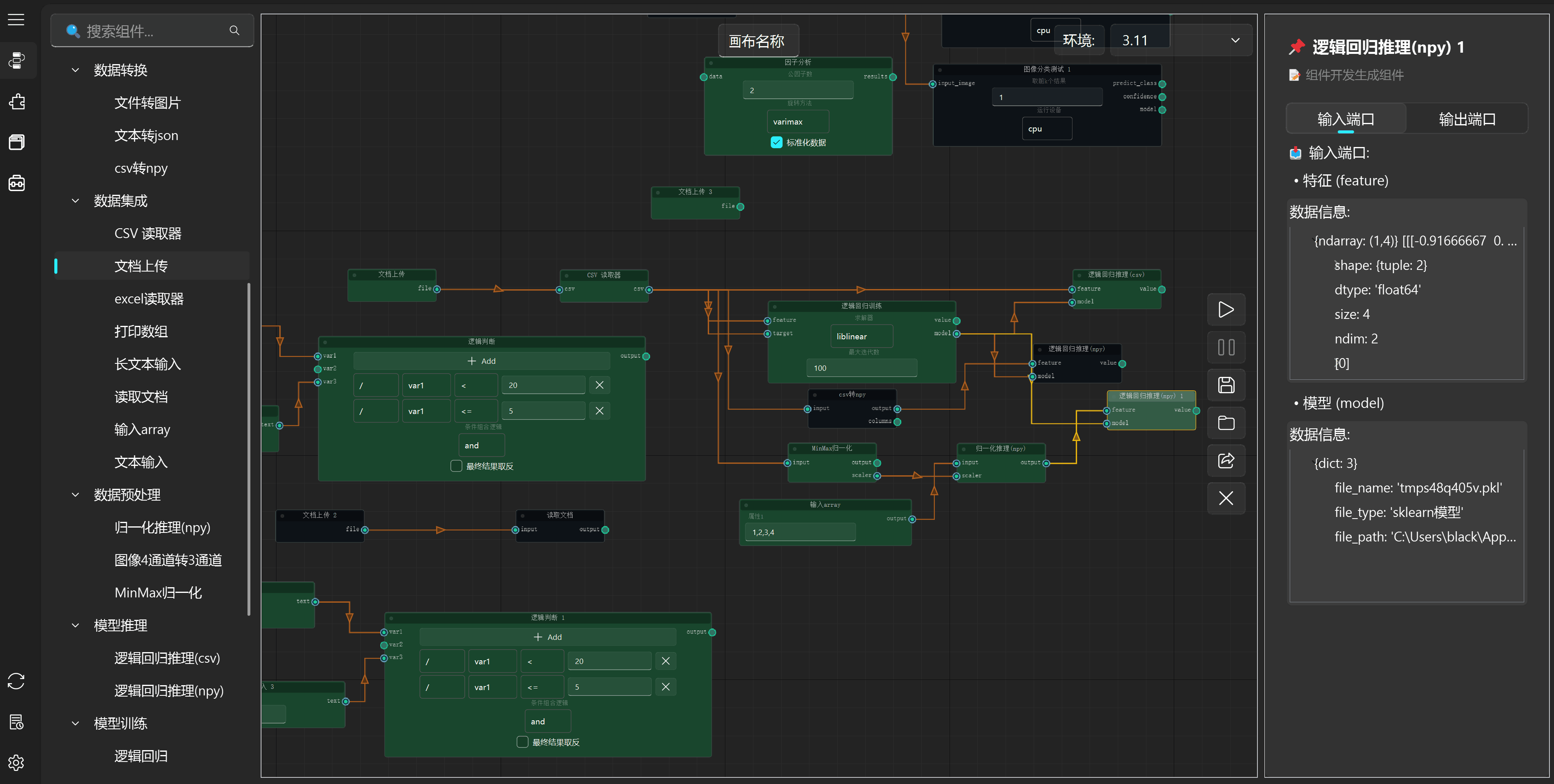
Task: Click the 画布名称 label button
Action: pyautogui.click(x=758, y=41)
